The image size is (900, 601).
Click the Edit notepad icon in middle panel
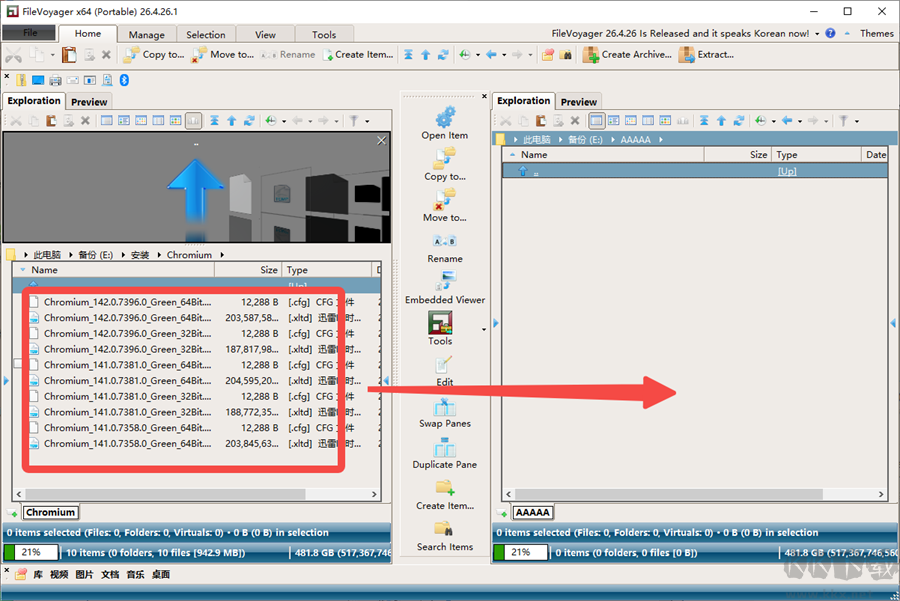coord(443,365)
